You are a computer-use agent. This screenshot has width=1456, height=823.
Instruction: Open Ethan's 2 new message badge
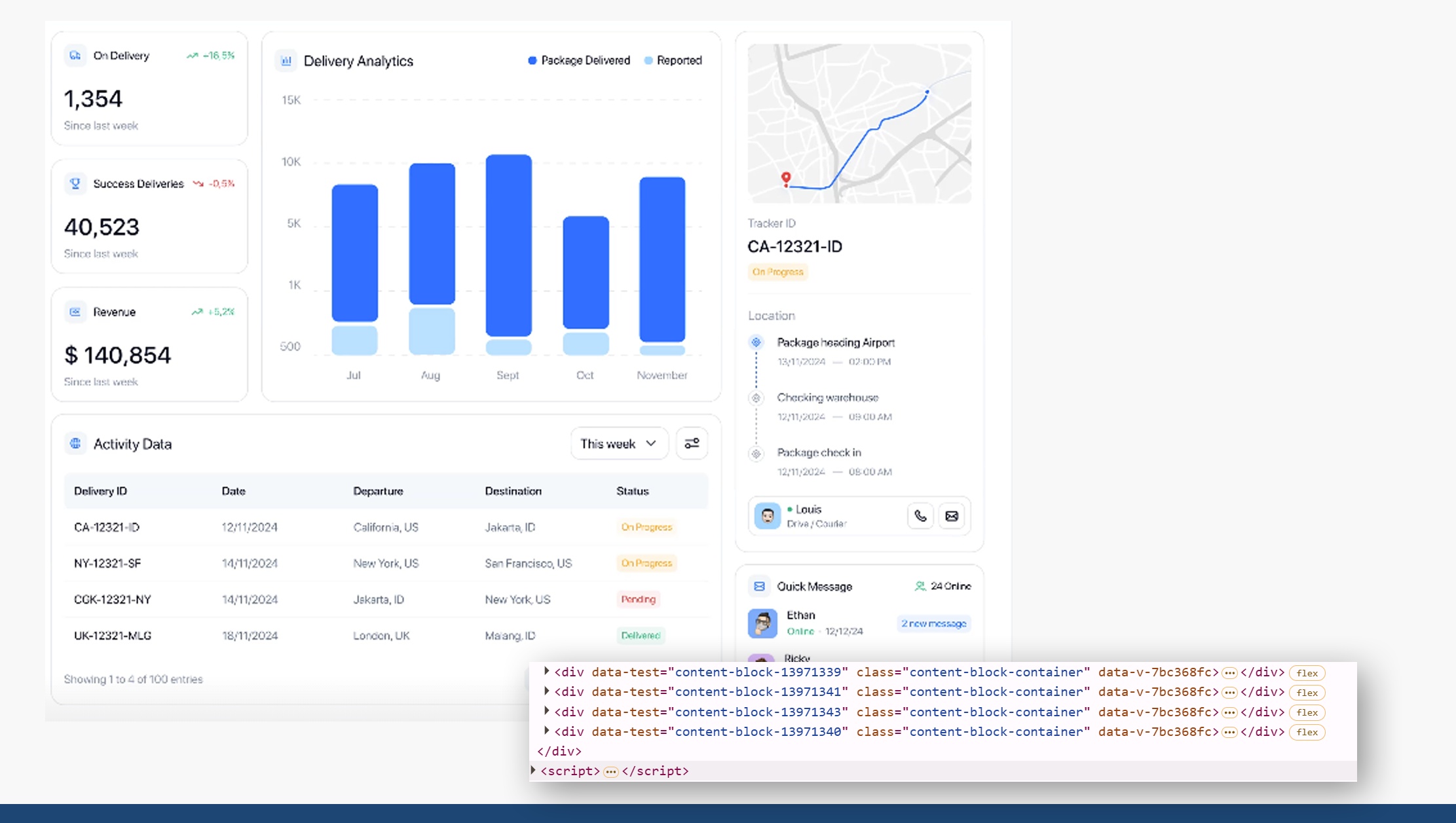933,623
